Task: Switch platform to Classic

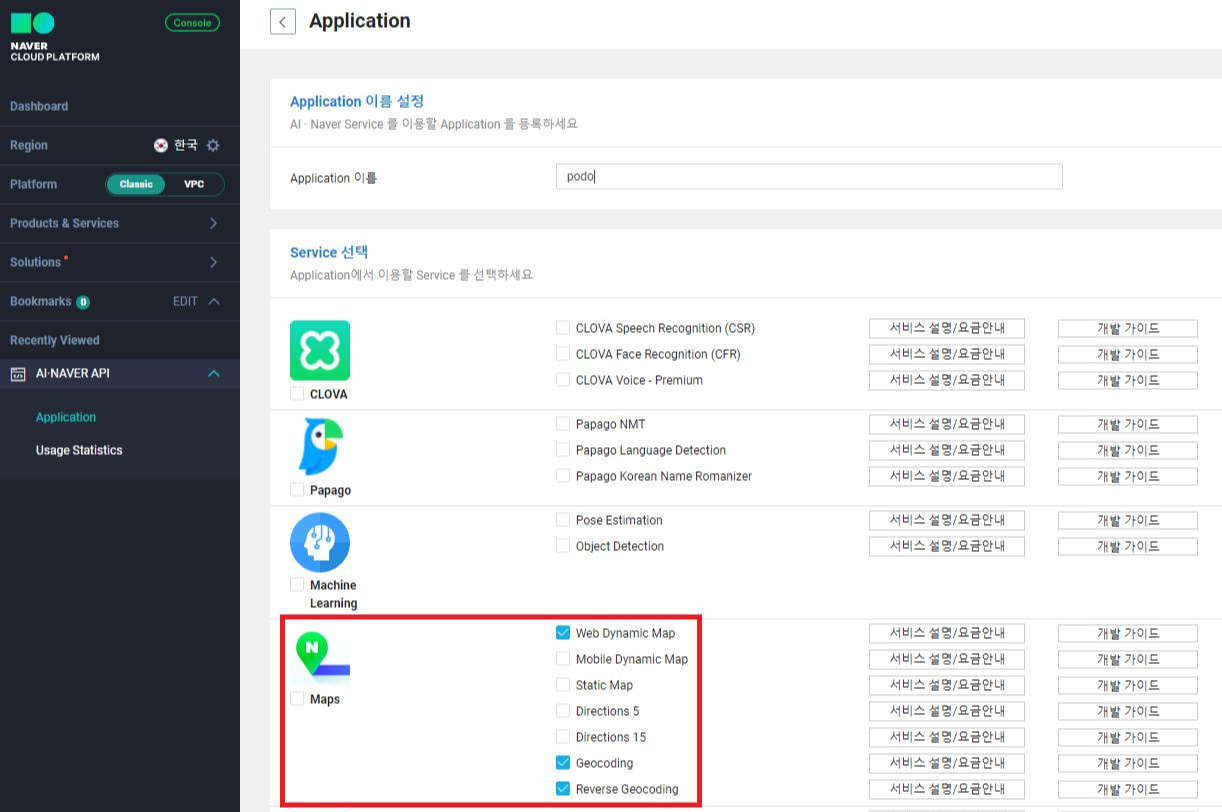Action: [136, 184]
